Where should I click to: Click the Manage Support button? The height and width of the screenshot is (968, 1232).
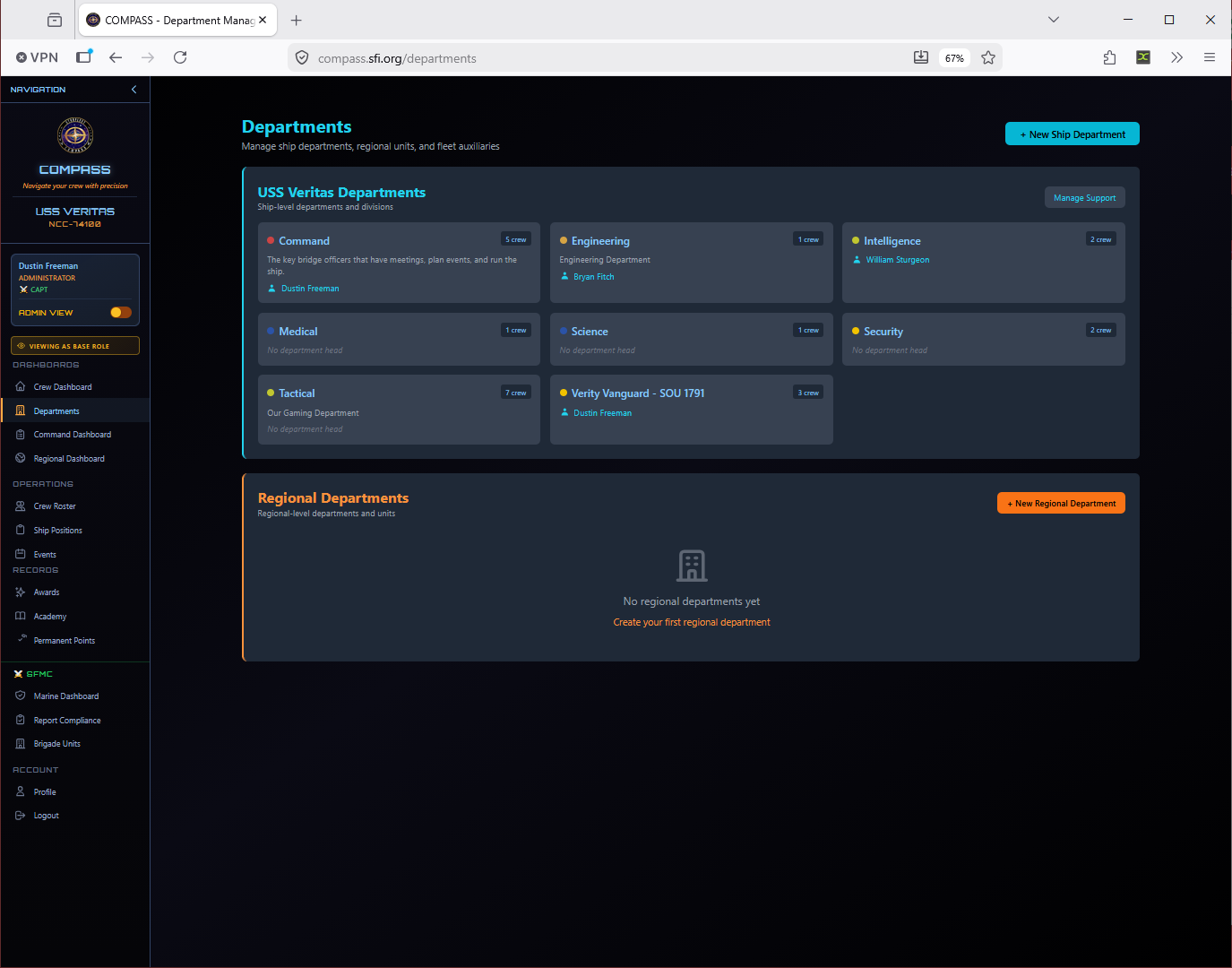pyautogui.click(x=1085, y=198)
